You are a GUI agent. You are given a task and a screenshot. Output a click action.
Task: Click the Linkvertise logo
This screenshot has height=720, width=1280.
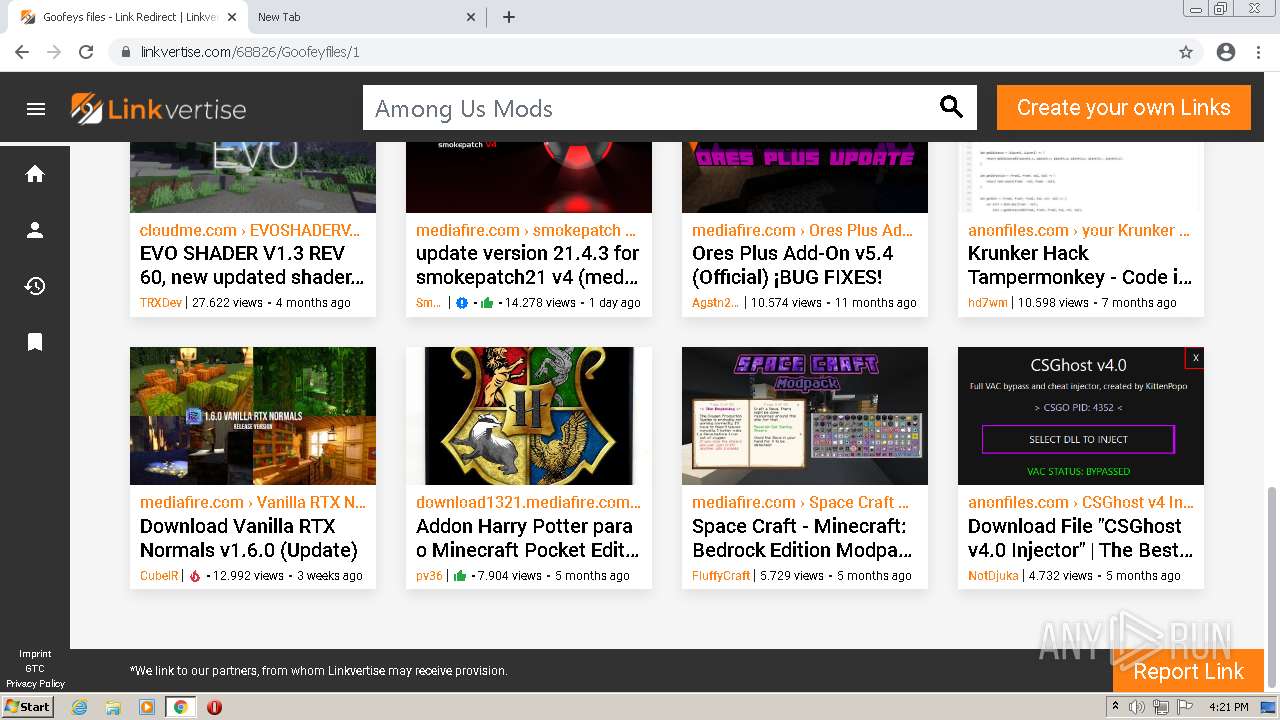click(158, 109)
